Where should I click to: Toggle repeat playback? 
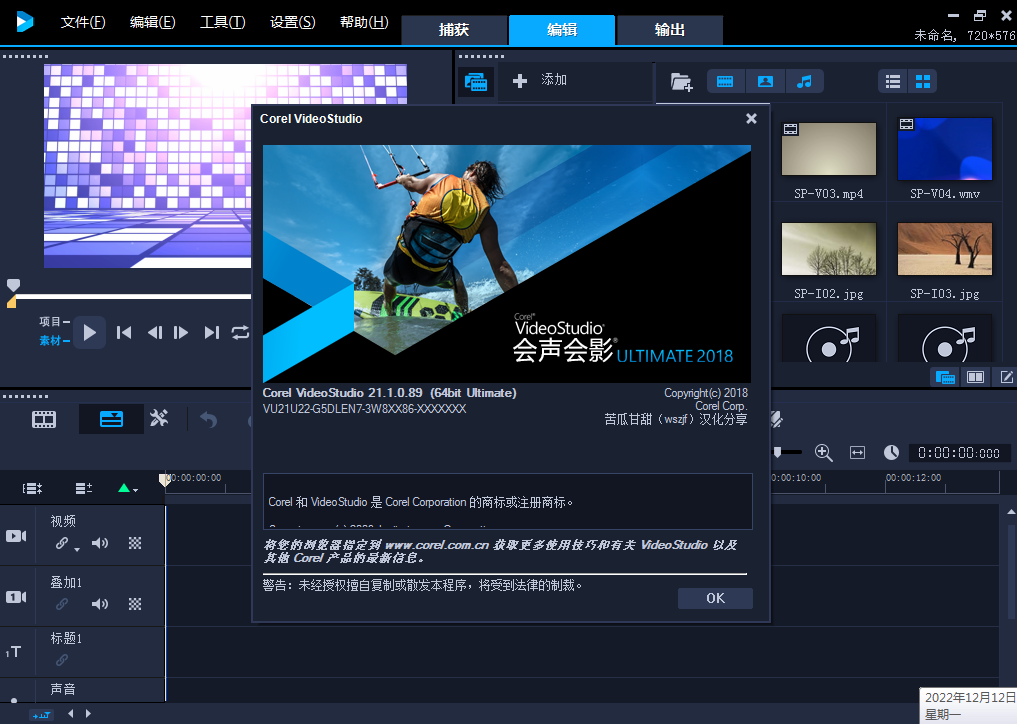[240, 333]
